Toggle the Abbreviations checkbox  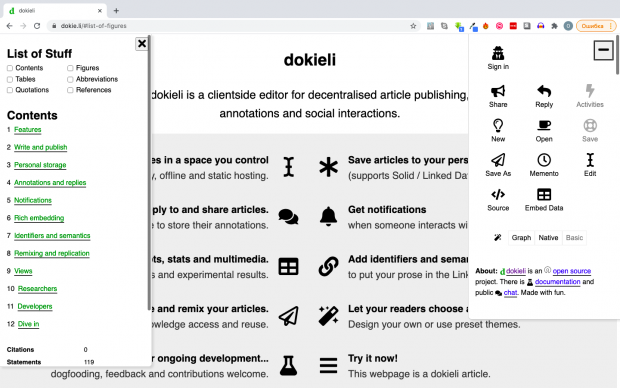tap(70, 79)
